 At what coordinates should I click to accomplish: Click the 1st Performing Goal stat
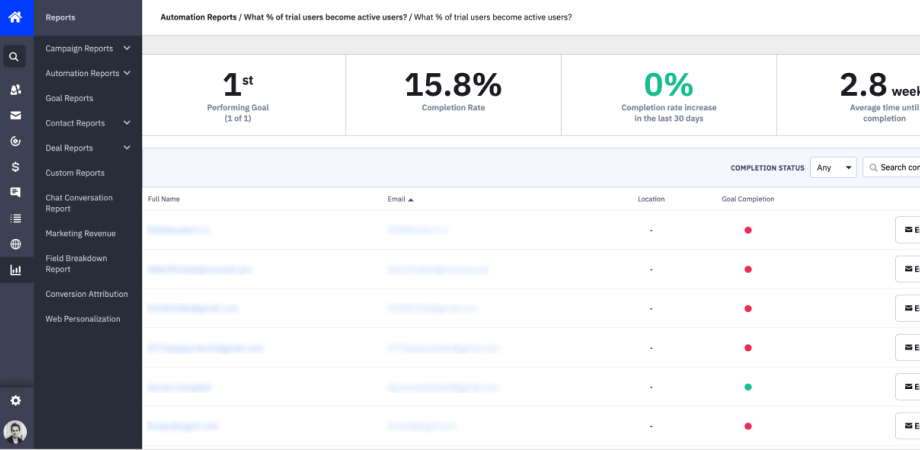coord(238,85)
